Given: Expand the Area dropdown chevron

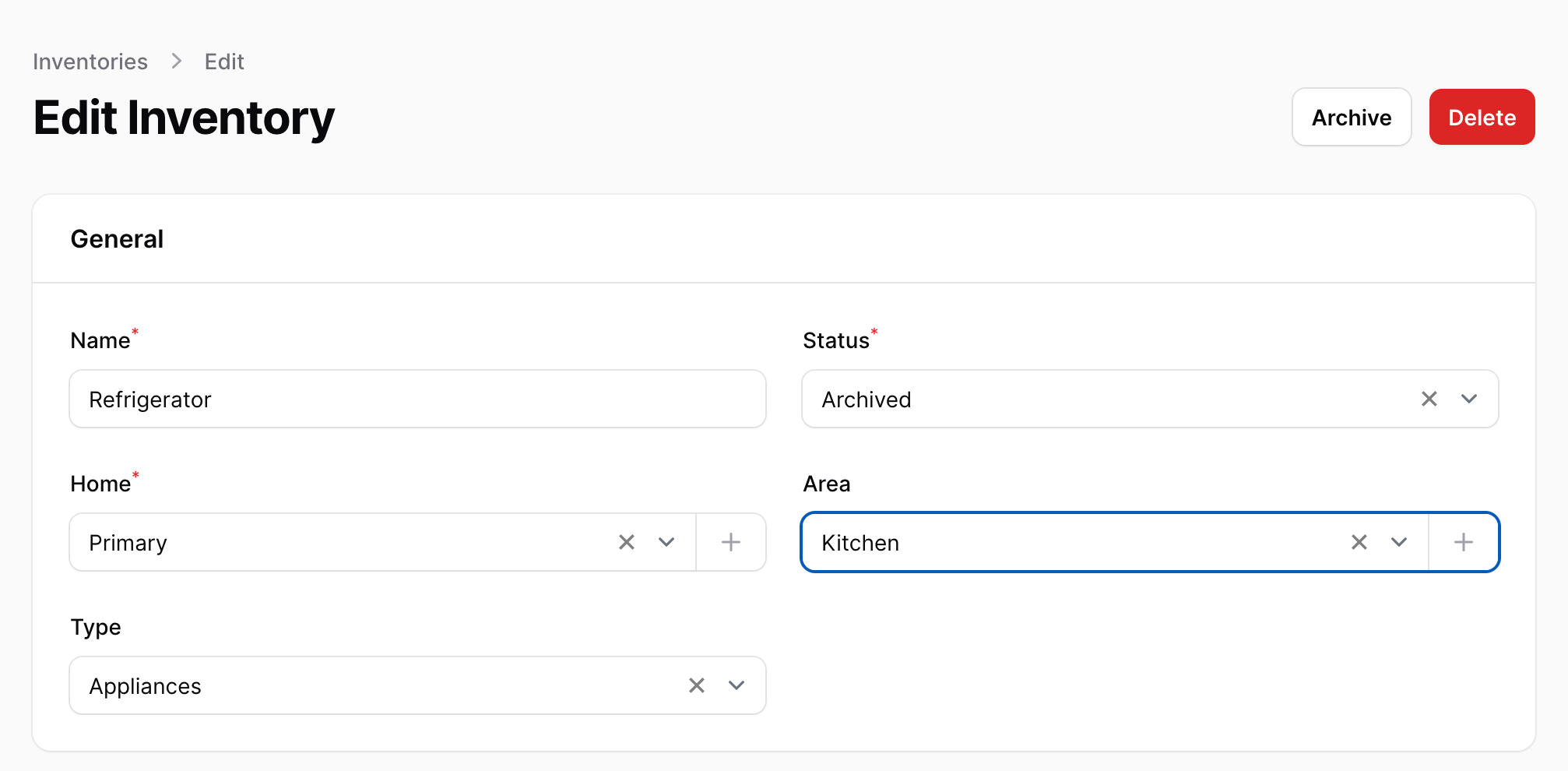Looking at the screenshot, I should click(1398, 542).
